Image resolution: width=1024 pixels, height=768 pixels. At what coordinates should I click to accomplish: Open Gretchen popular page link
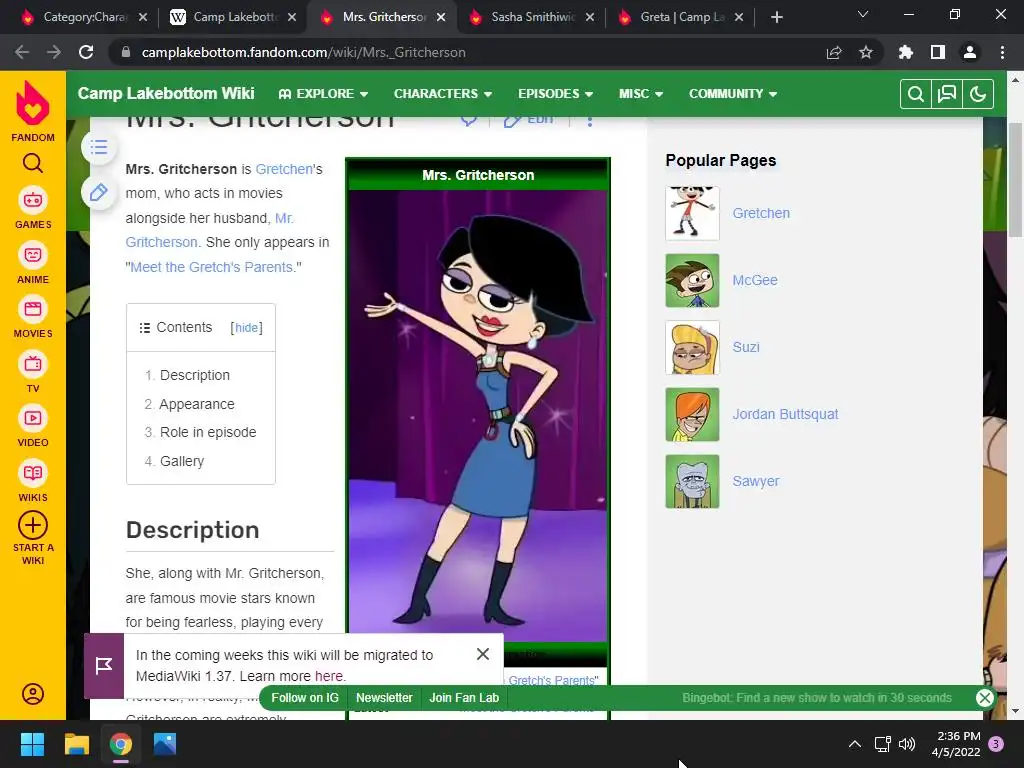[x=761, y=213]
